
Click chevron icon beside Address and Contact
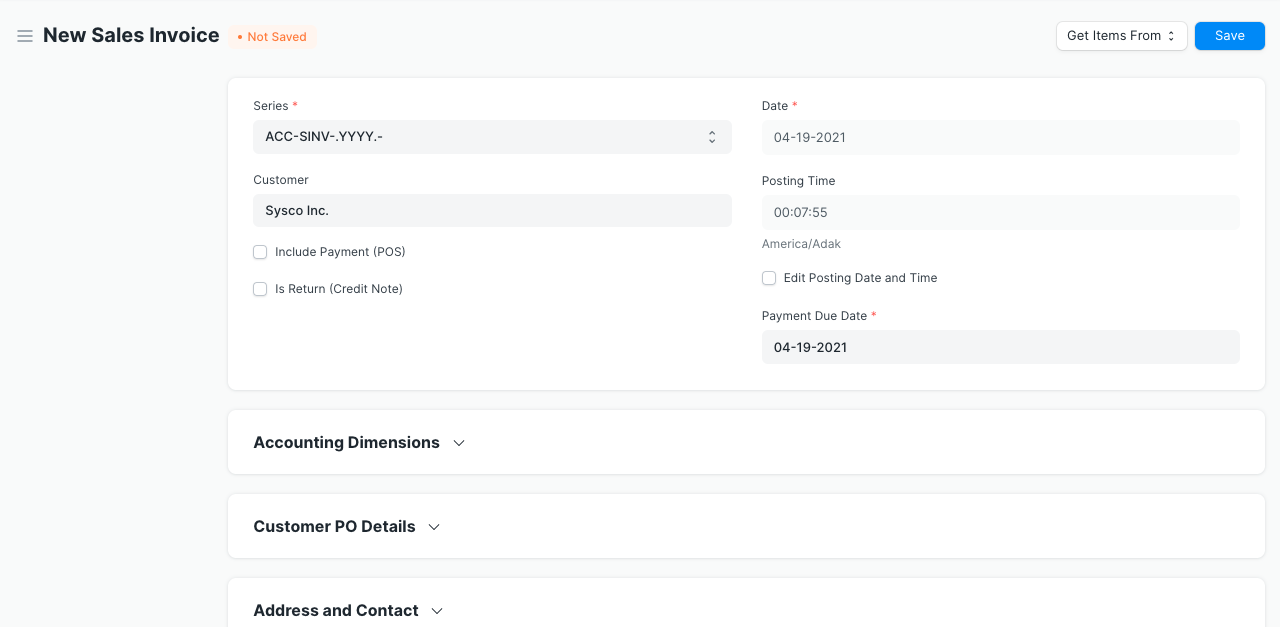pos(437,611)
